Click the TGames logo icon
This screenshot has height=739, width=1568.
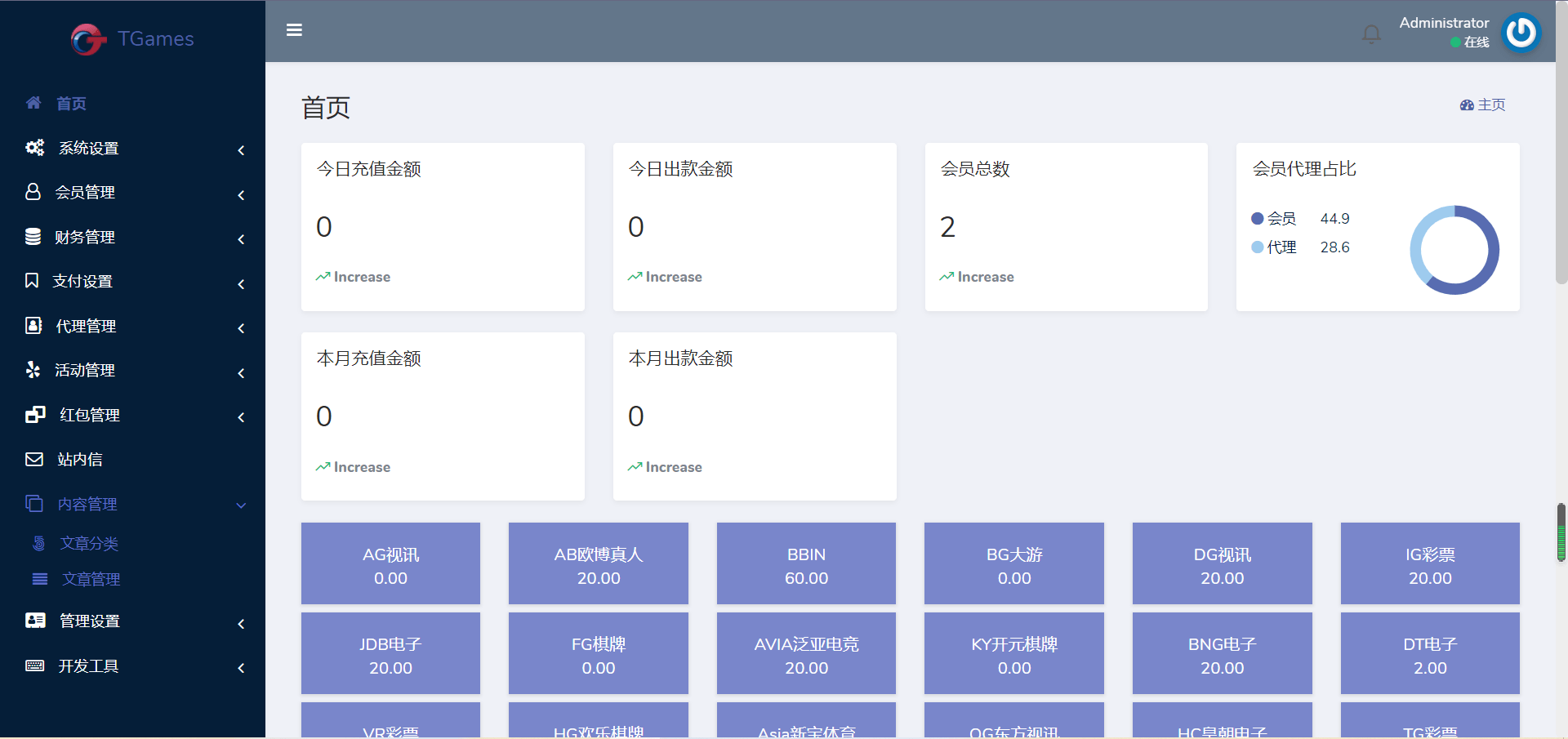click(x=87, y=39)
